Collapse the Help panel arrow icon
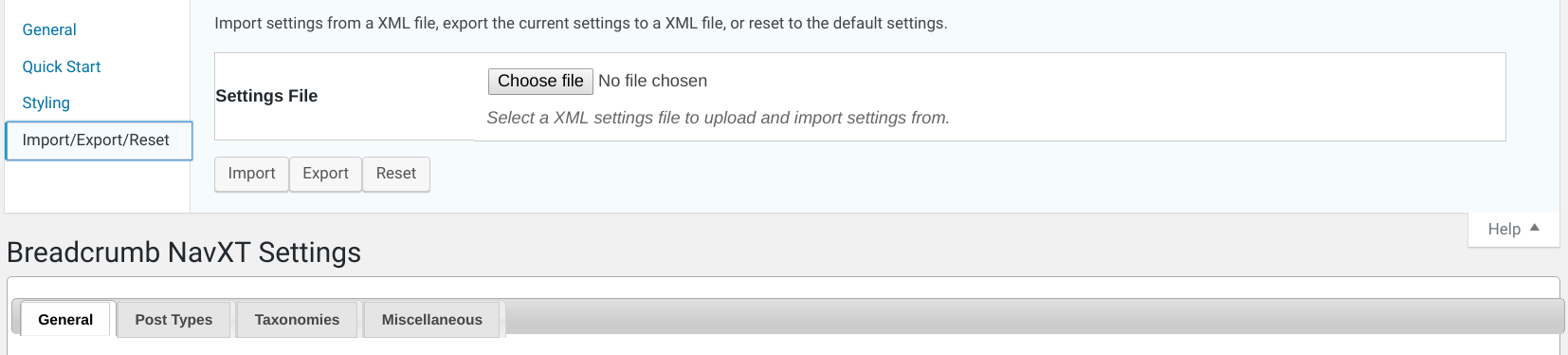Viewport: 1568px width, 355px height. pyautogui.click(x=1535, y=228)
